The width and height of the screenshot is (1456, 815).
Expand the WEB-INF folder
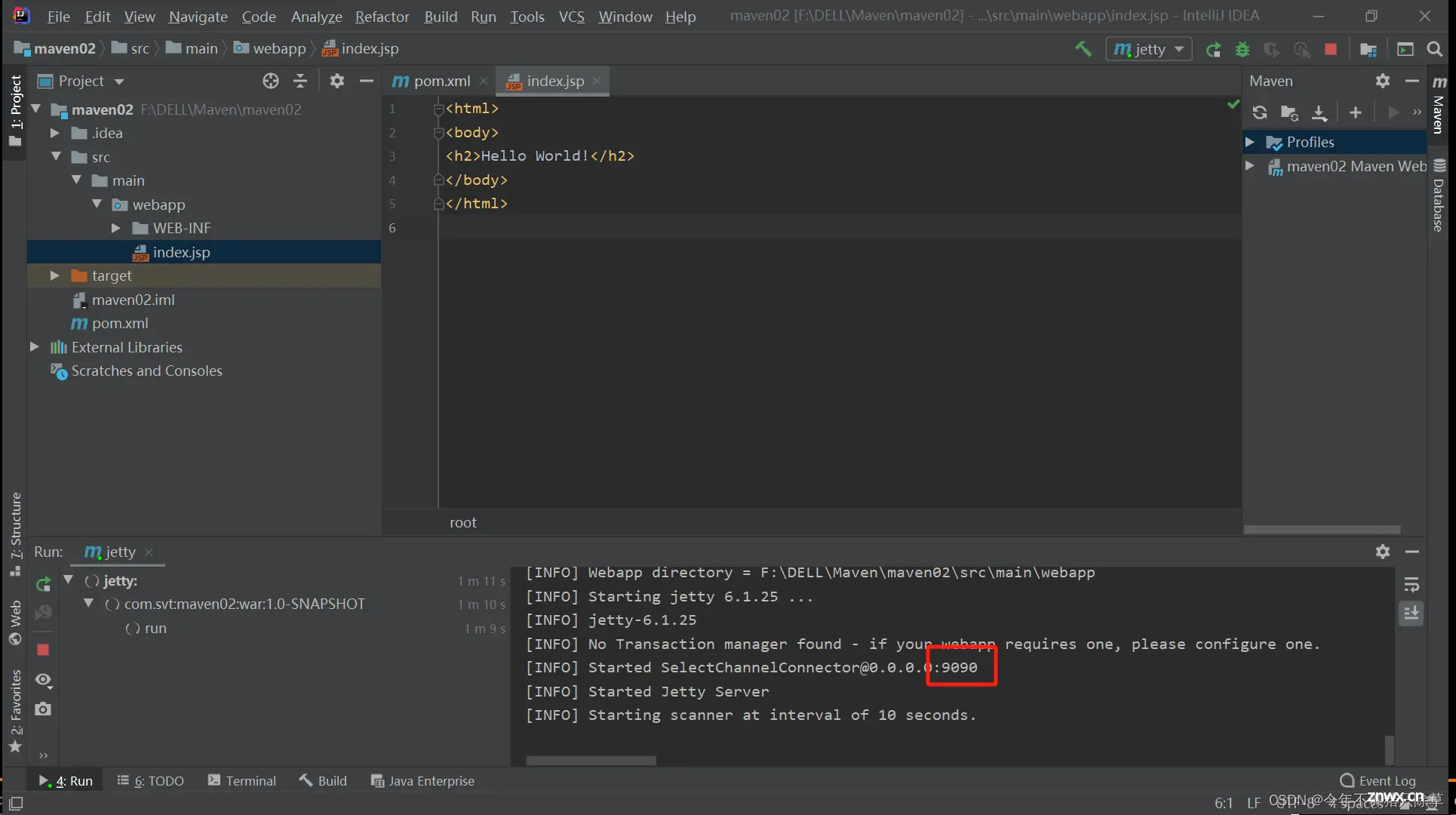click(116, 228)
